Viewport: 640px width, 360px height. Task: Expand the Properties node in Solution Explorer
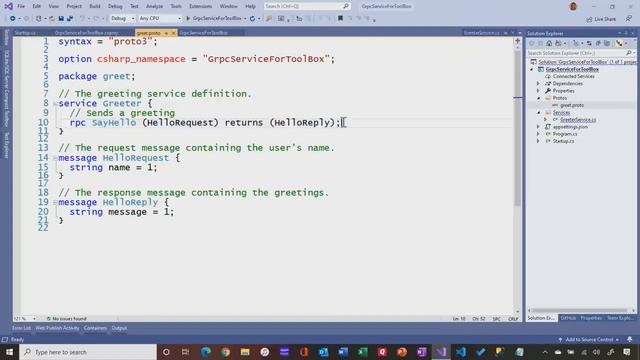point(538,91)
